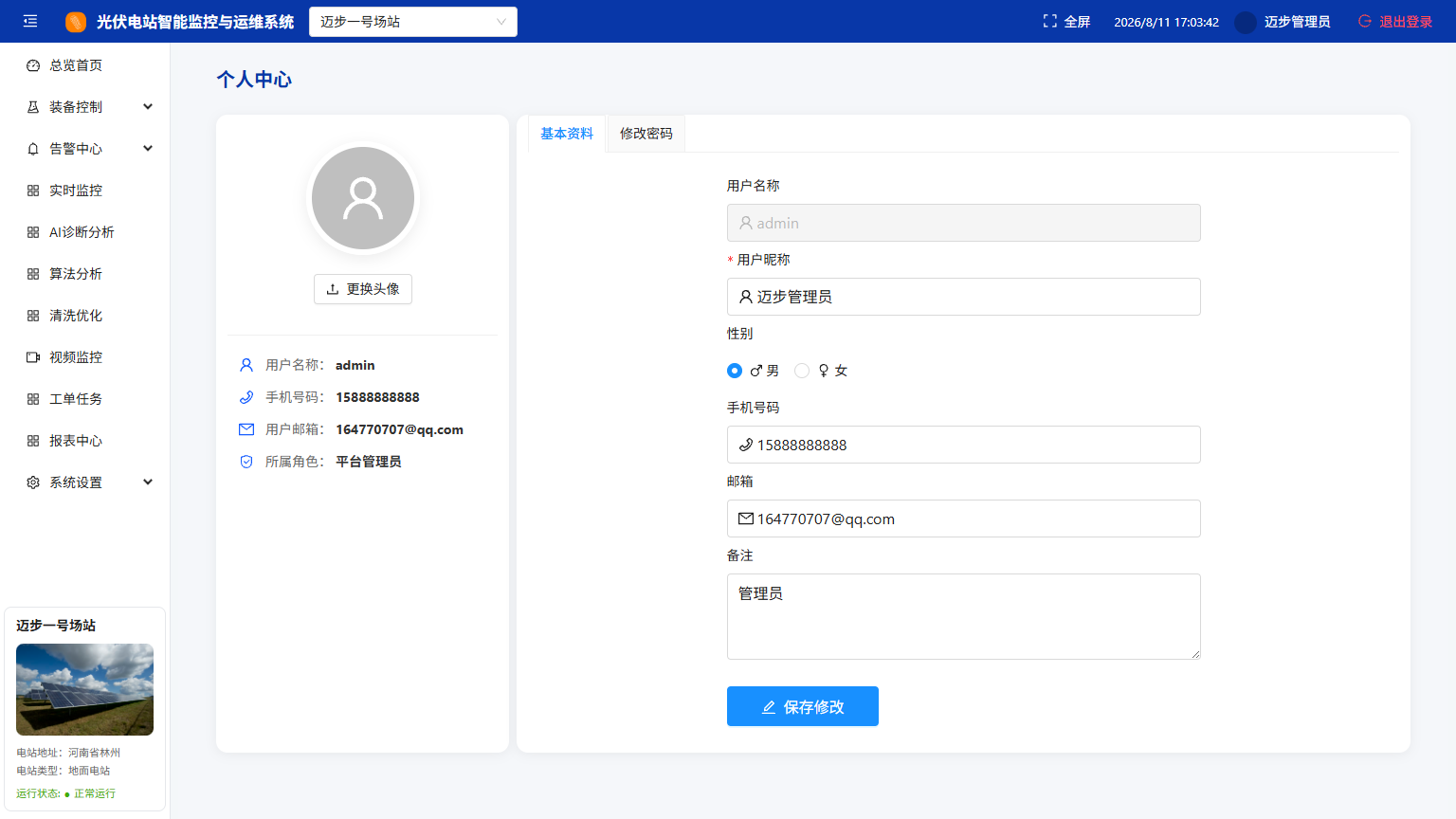Expand the 系统设置 submenu chevron

[148, 482]
